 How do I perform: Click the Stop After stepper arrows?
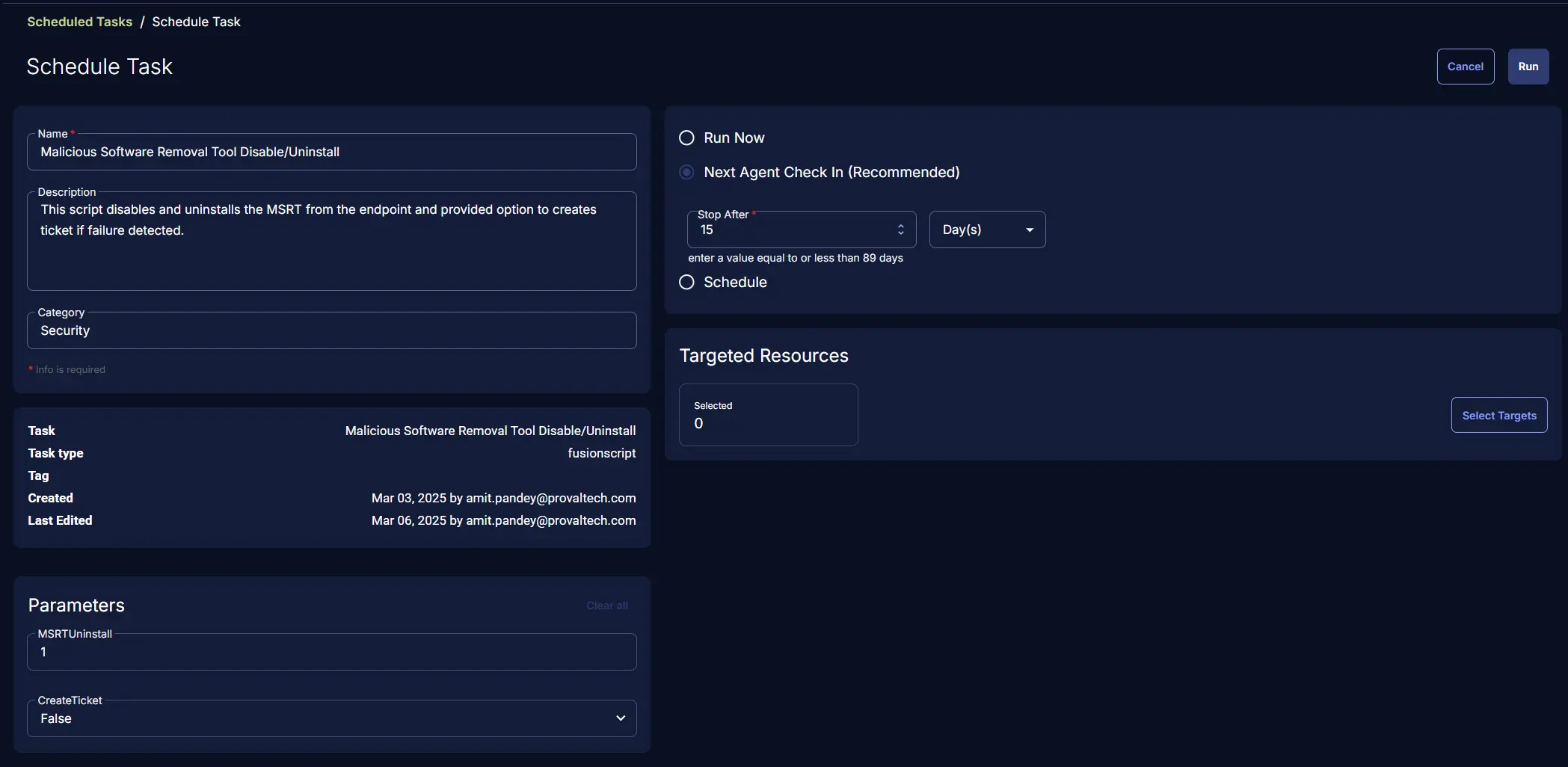pyautogui.click(x=901, y=230)
